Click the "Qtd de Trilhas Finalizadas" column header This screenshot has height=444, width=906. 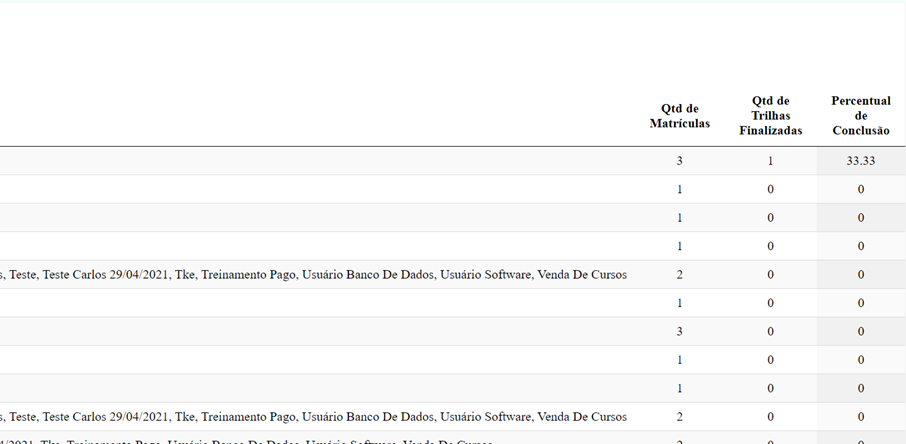770,116
